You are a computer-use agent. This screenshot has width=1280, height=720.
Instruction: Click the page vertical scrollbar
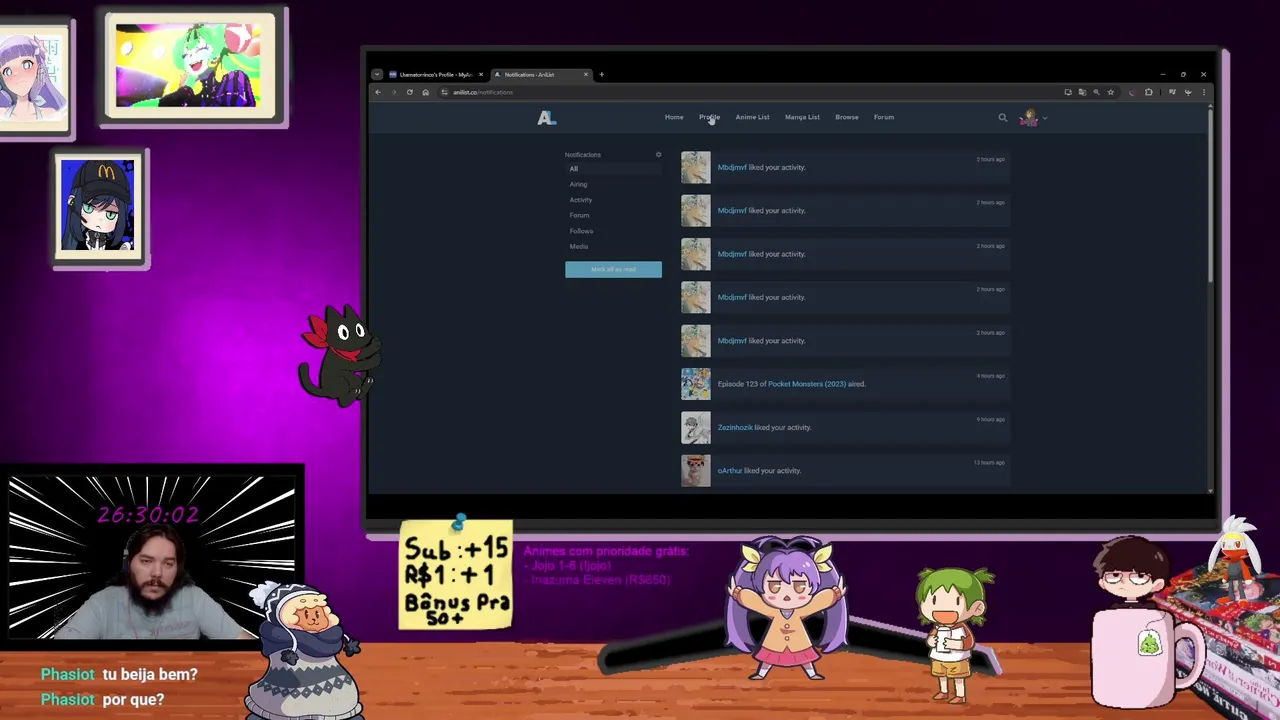(x=1210, y=195)
